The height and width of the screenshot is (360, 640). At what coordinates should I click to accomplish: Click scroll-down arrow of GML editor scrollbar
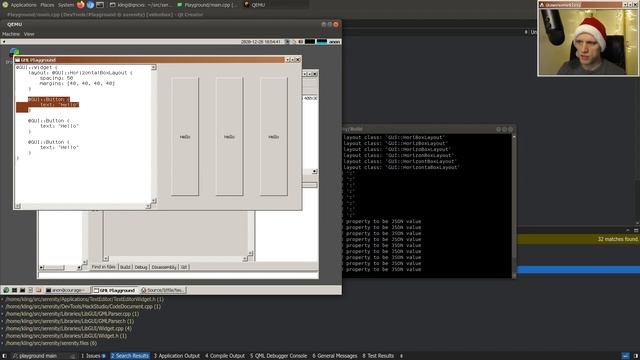click(153, 201)
